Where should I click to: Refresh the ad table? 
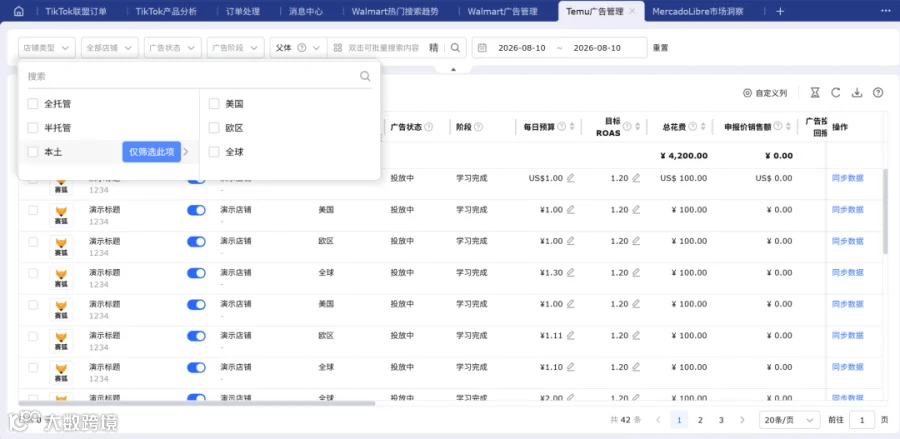pyautogui.click(x=836, y=92)
